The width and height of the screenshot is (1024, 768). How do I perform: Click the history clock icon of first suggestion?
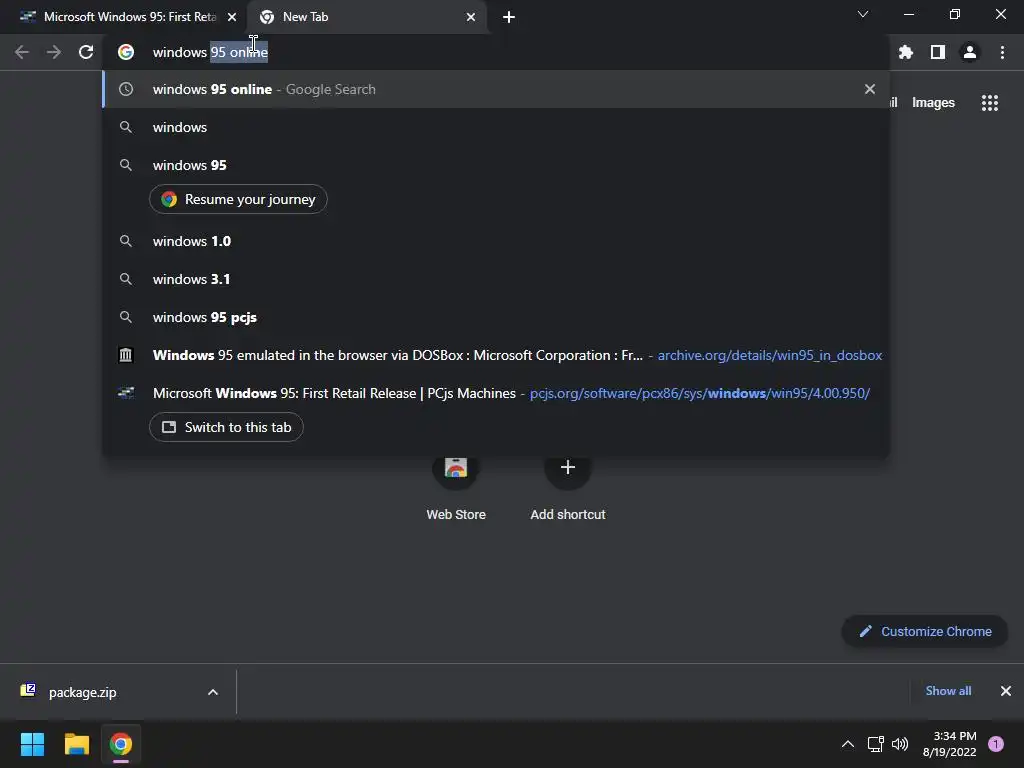click(126, 89)
